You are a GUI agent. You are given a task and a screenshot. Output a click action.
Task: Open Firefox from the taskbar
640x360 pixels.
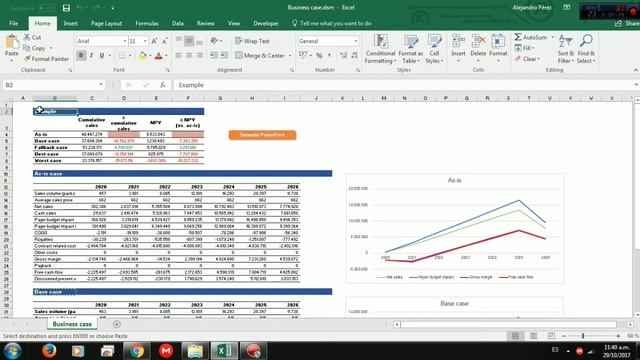pos(49,351)
